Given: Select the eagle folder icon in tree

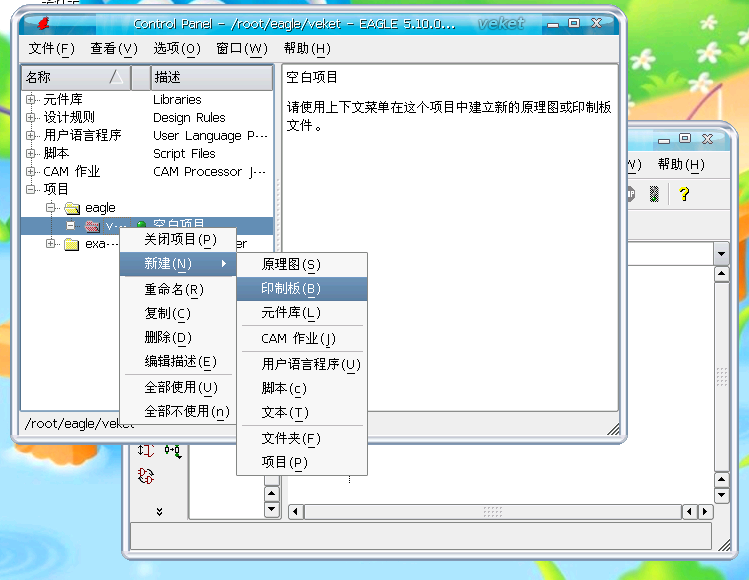Looking at the screenshot, I should 72,208.
